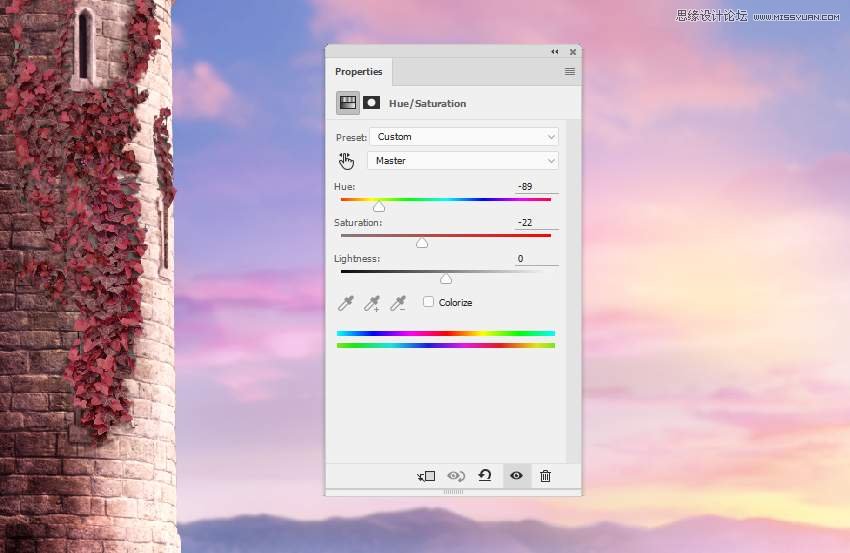Reset adjustment to defaults

(485, 475)
